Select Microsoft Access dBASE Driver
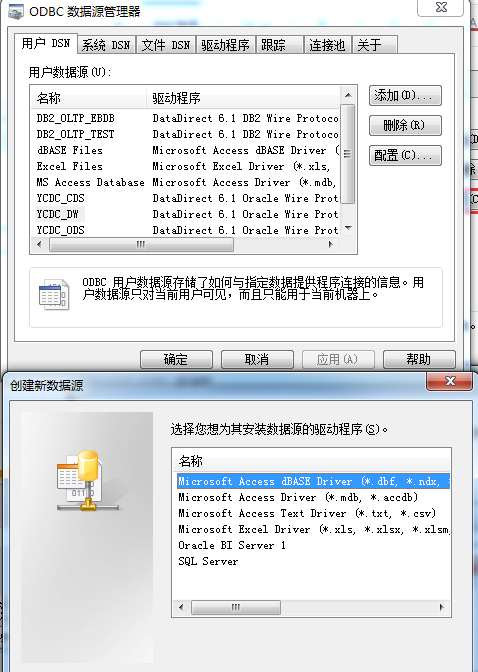This screenshot has width=478, height=672. (313, 482)
